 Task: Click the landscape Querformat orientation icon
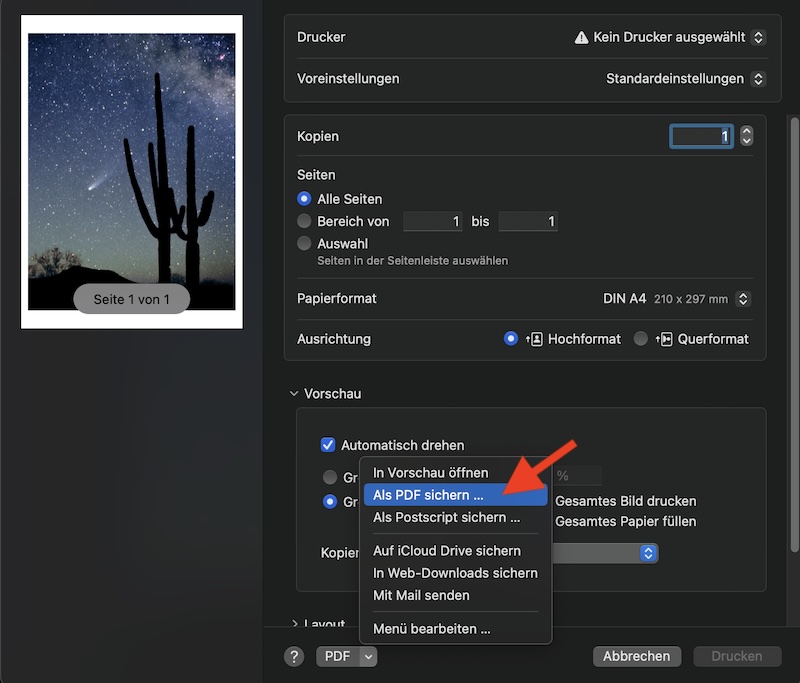pos(664,339)
